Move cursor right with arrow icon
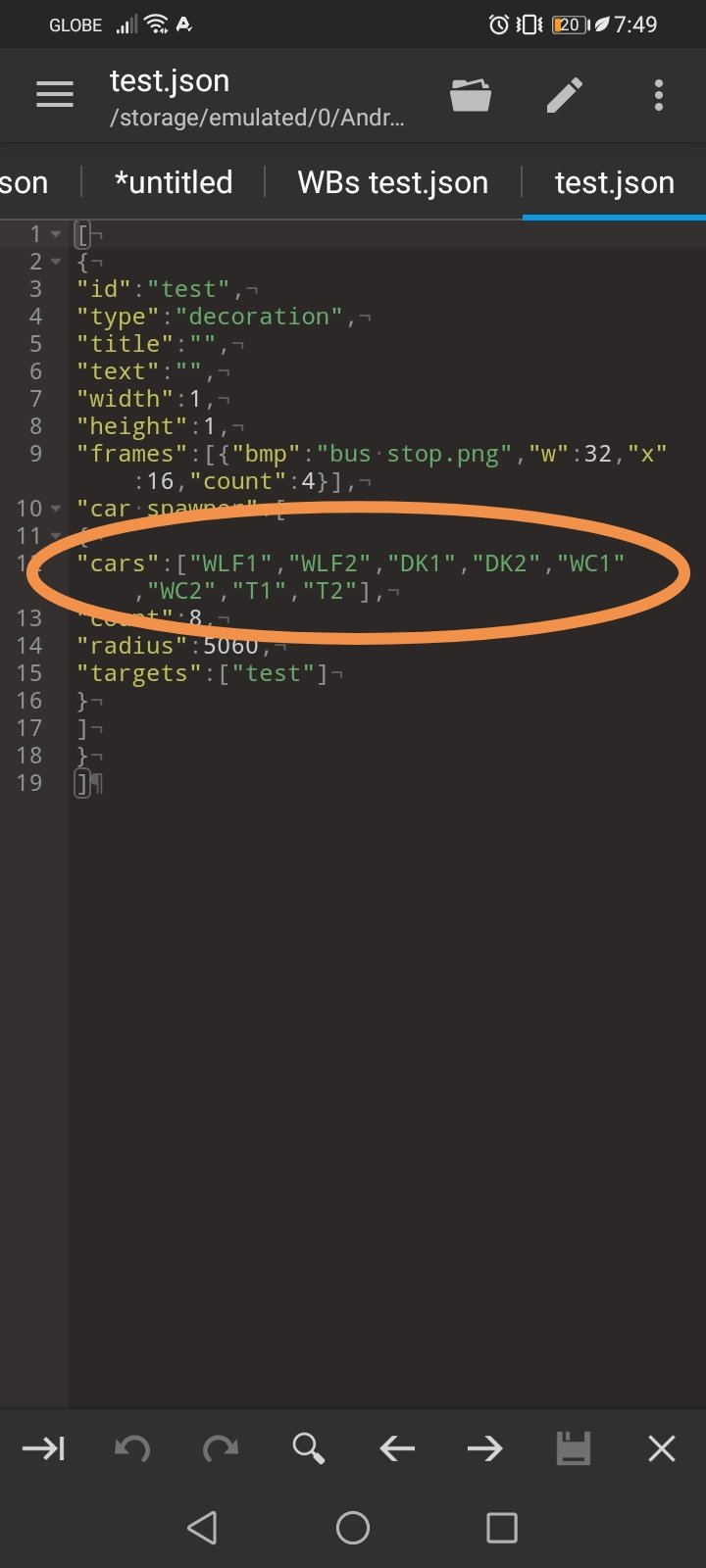This screenshot has width=706, height=1568. [x=485, y=1448]
